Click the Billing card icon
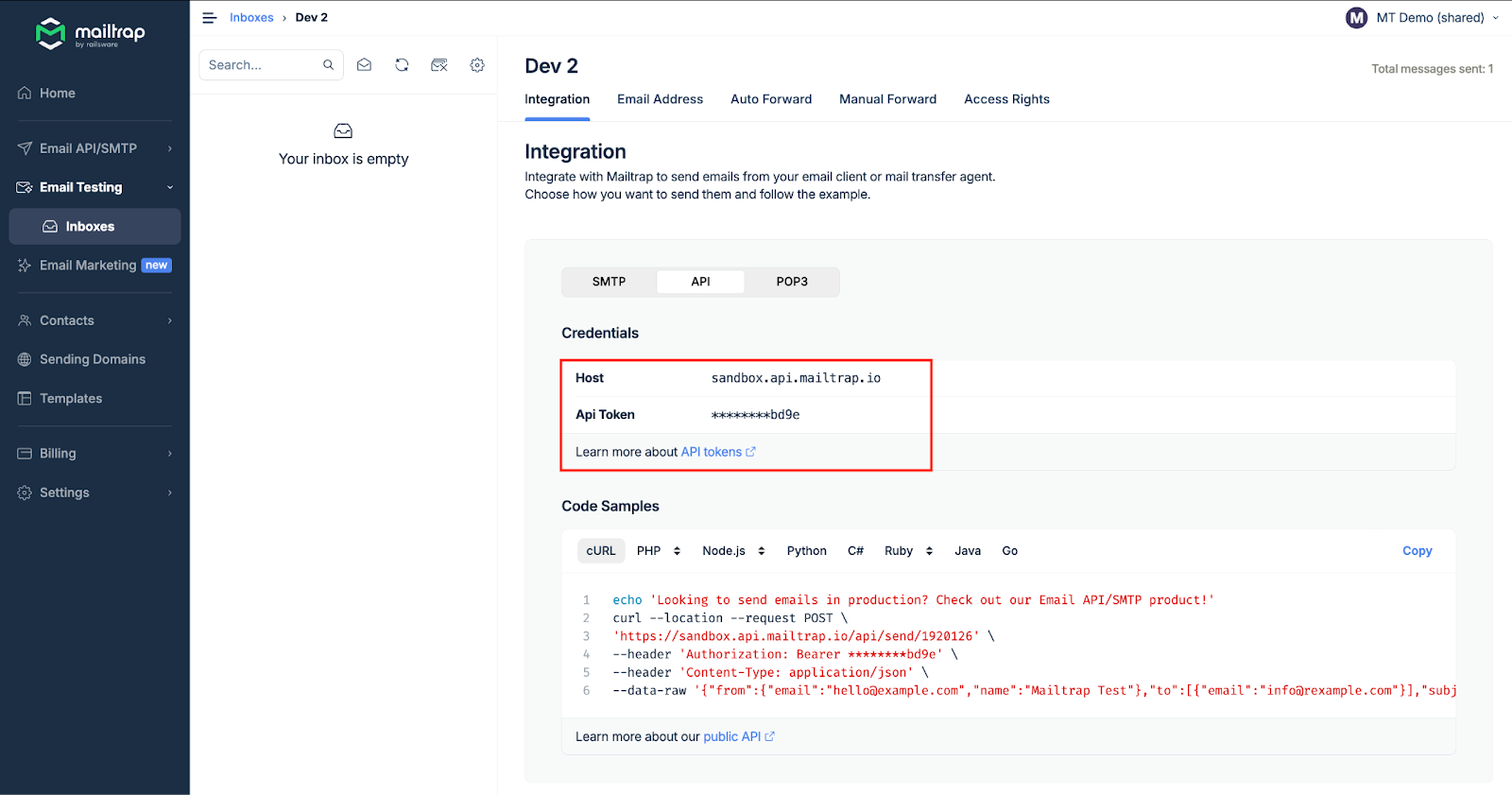1512x795 pixels. point(25,454)
